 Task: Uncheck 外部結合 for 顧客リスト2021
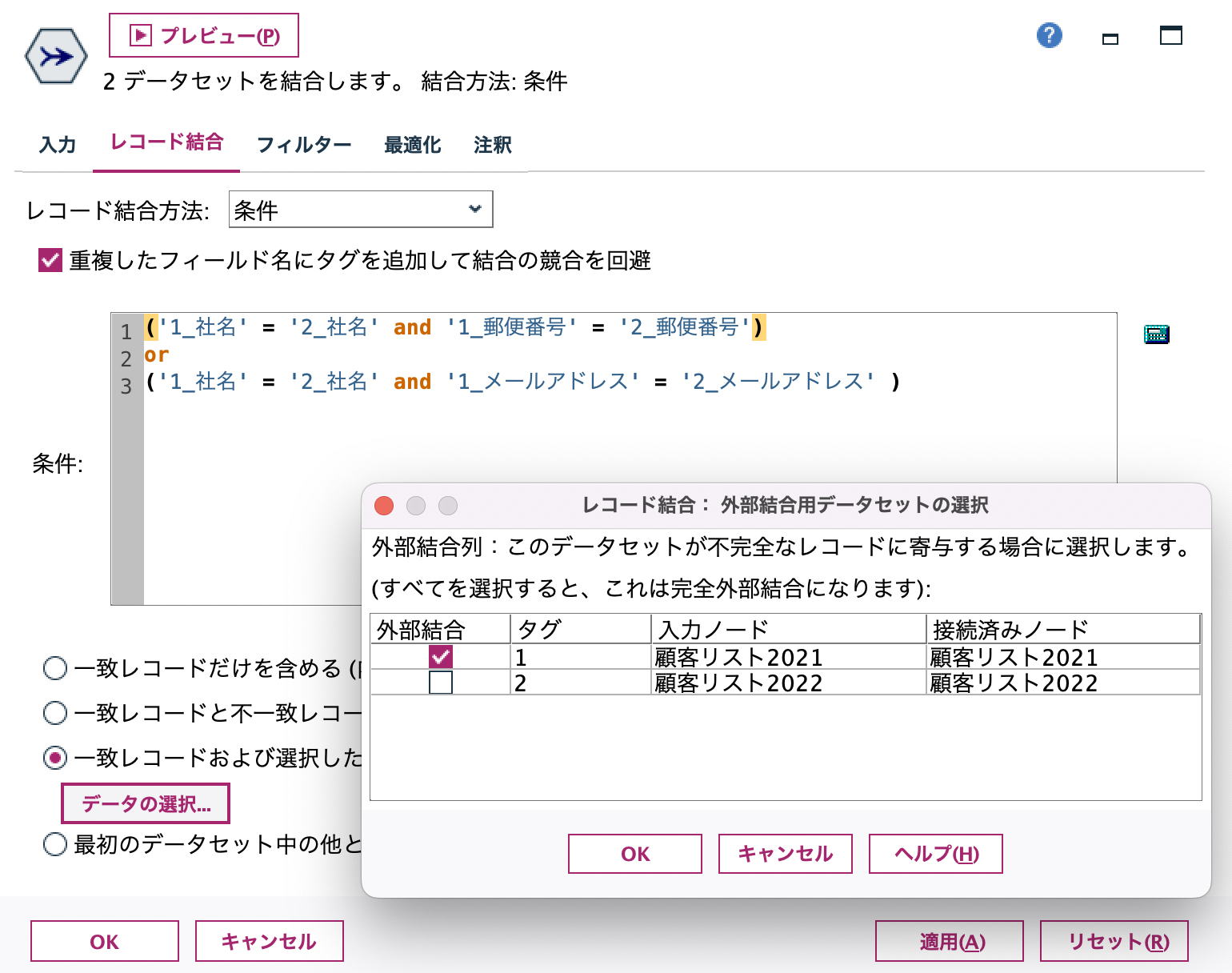(441, 656)
